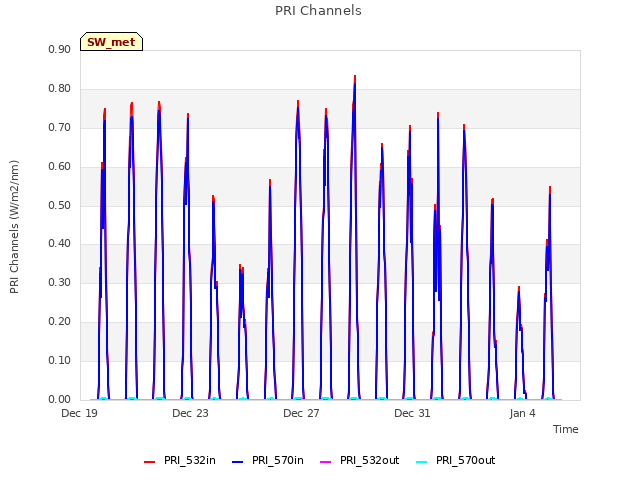Click the Jan 4 x-axis tick label
Viewport: 640px width, 480px height.
pyautogui.click(x=522, y=413)
